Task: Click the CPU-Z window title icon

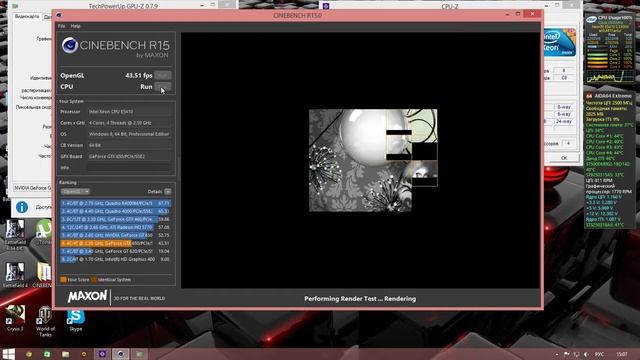Action: click(x=326, y=6)
